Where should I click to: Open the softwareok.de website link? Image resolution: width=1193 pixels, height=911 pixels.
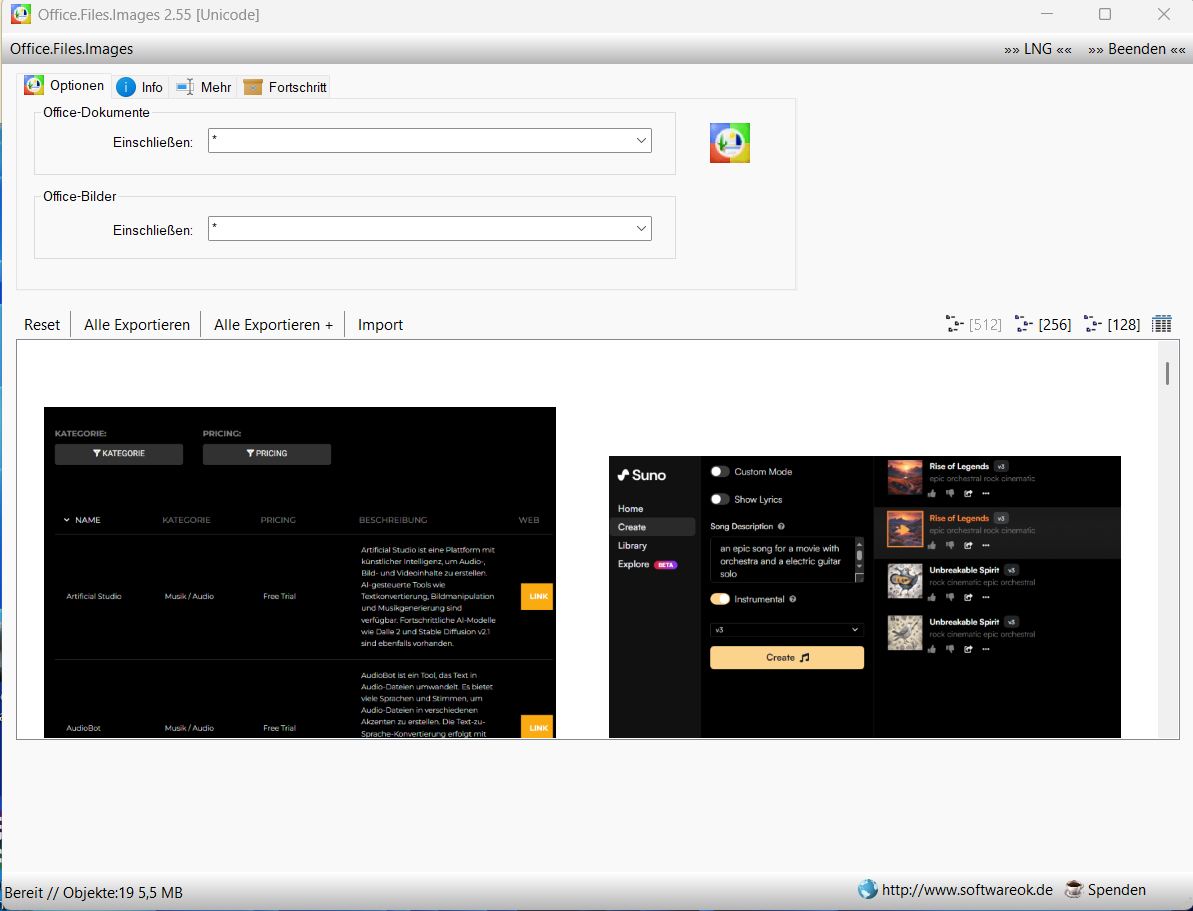[x=967, y=890]
